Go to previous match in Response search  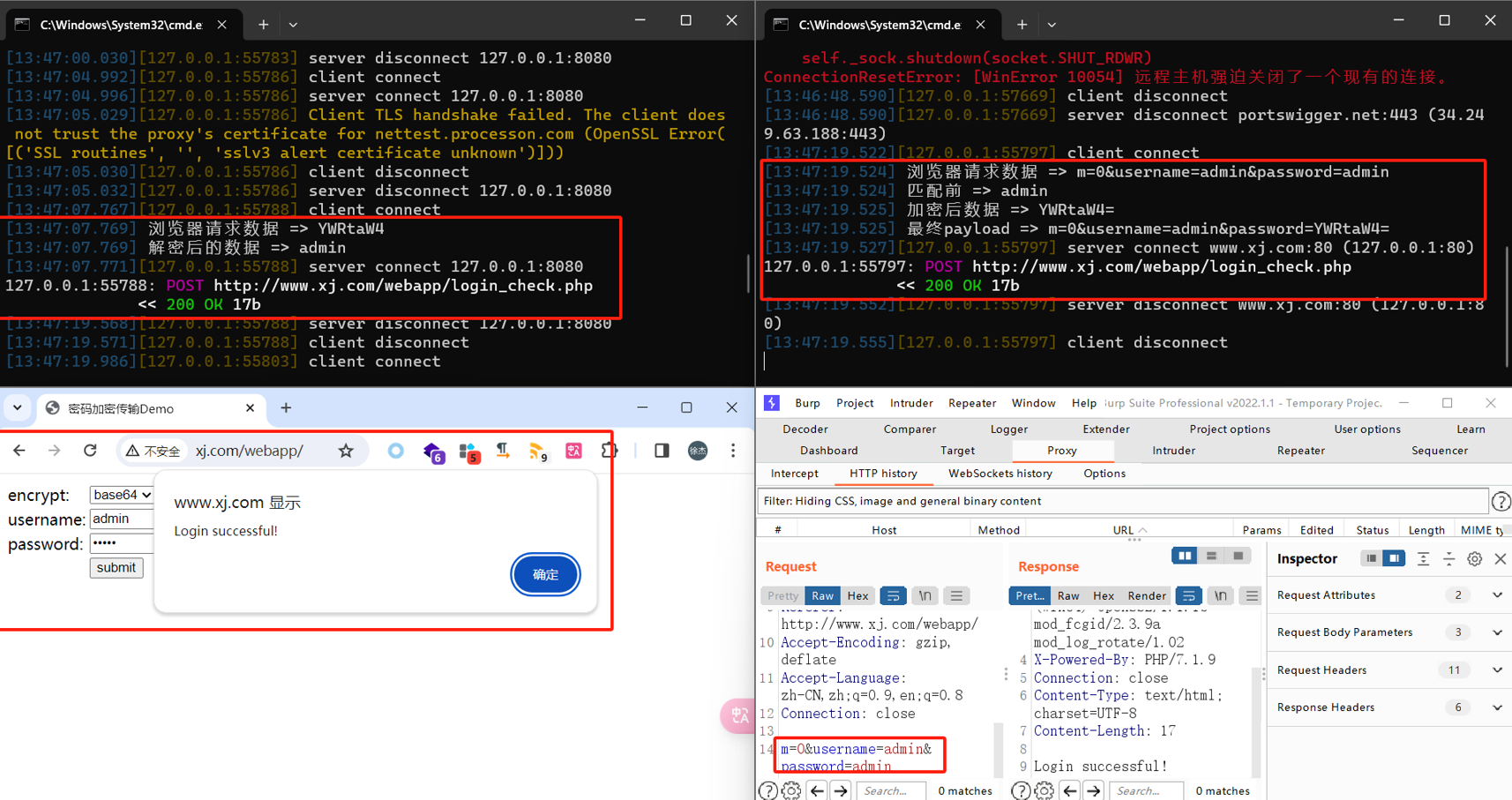[x=1070, y=790]
